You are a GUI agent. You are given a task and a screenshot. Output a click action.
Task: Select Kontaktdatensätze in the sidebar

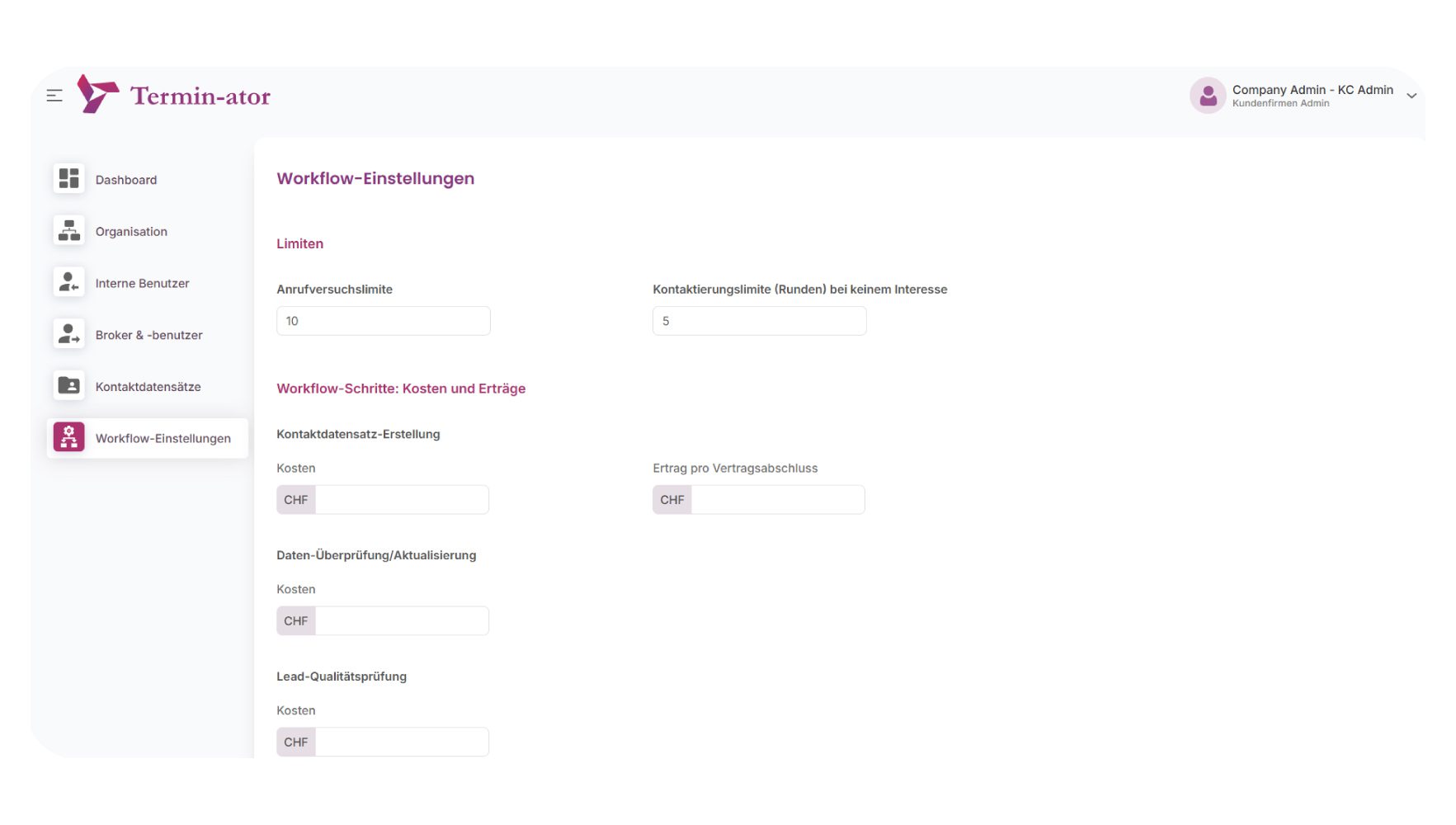(x=148, y=387)
